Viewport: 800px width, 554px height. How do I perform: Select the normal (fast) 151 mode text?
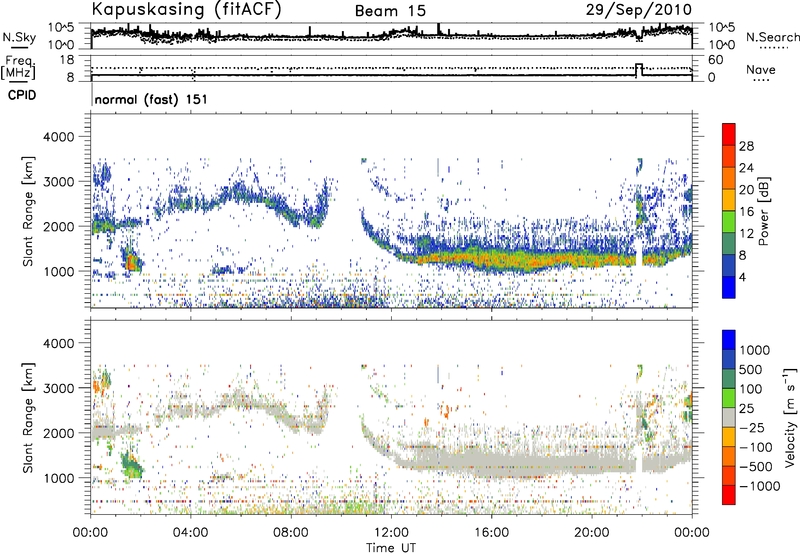[x=151, y=99]
